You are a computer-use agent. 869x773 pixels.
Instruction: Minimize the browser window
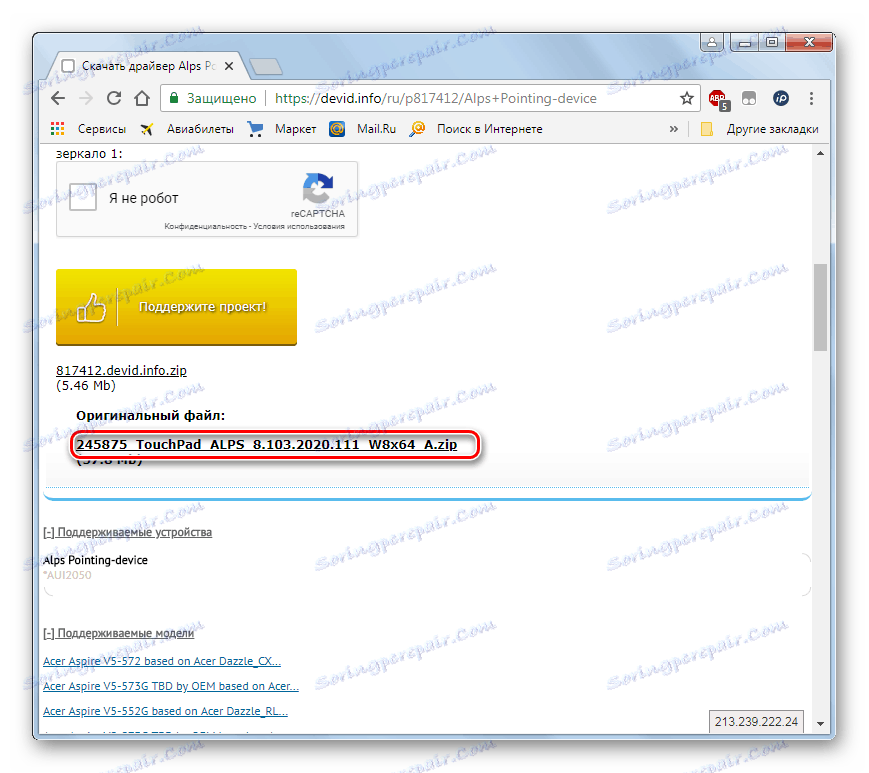[745, 42]
